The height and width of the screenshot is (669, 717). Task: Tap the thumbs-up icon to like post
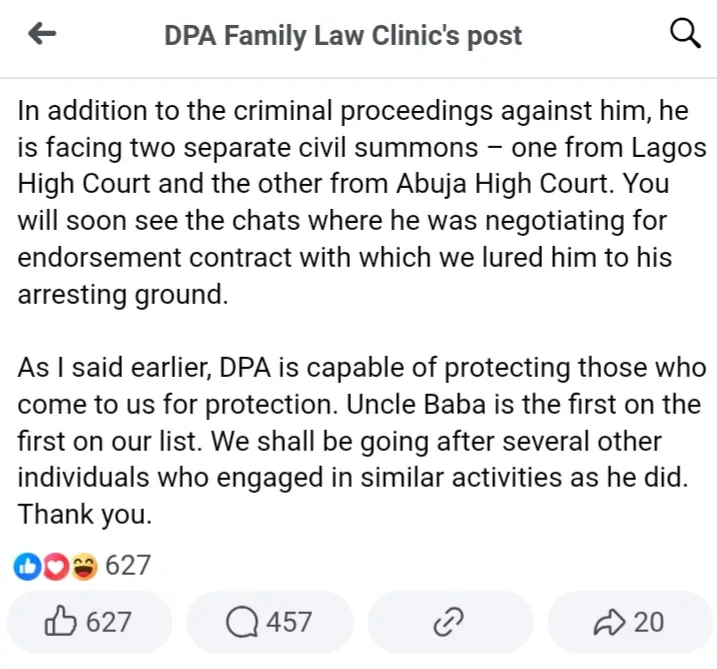[x=62, y=622]
